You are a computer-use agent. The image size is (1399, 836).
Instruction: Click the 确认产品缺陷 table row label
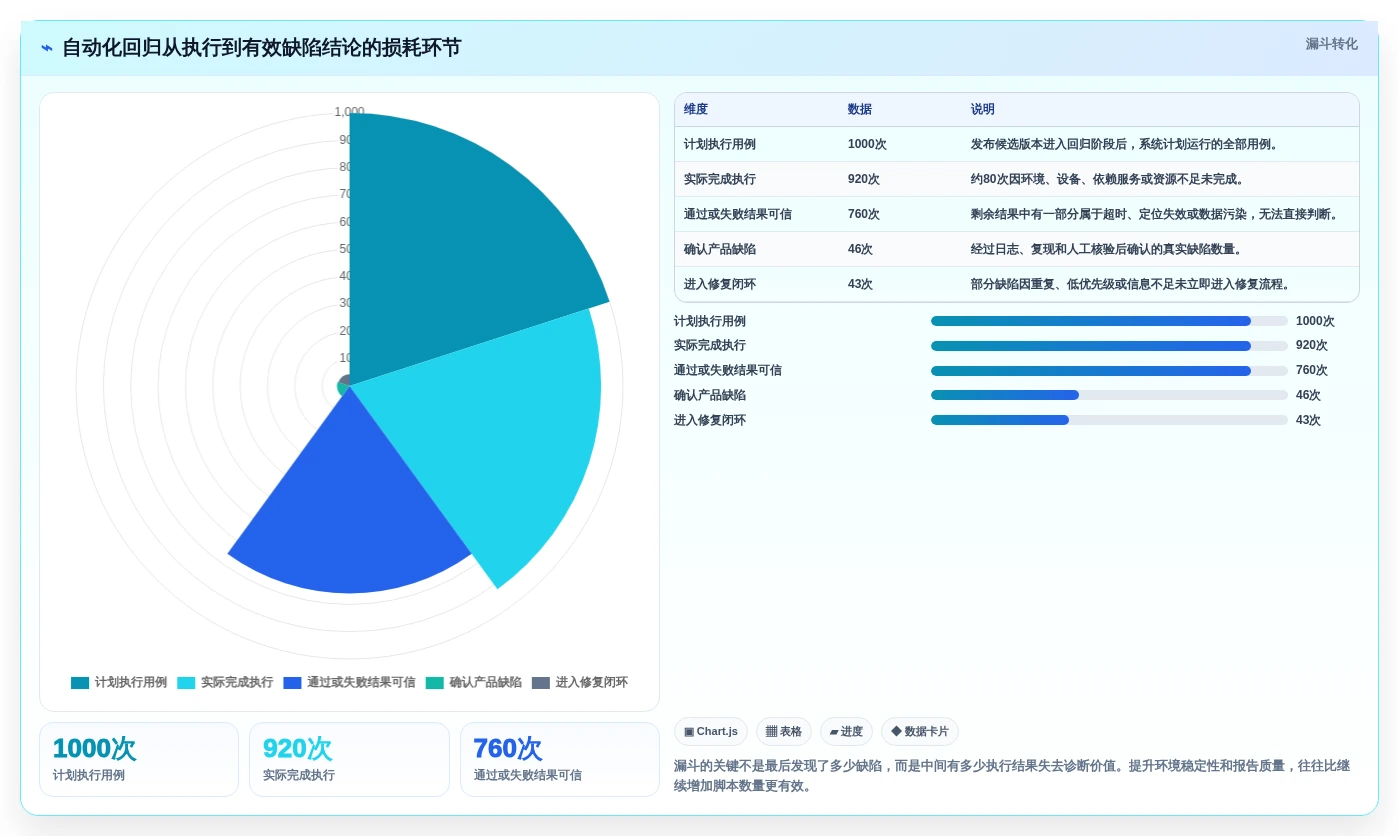point(720,250)
